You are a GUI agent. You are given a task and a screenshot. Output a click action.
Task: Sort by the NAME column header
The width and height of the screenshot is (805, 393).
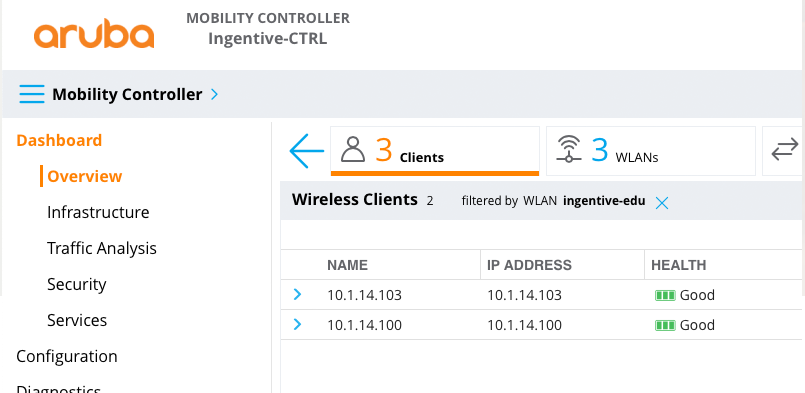point(348,265)
